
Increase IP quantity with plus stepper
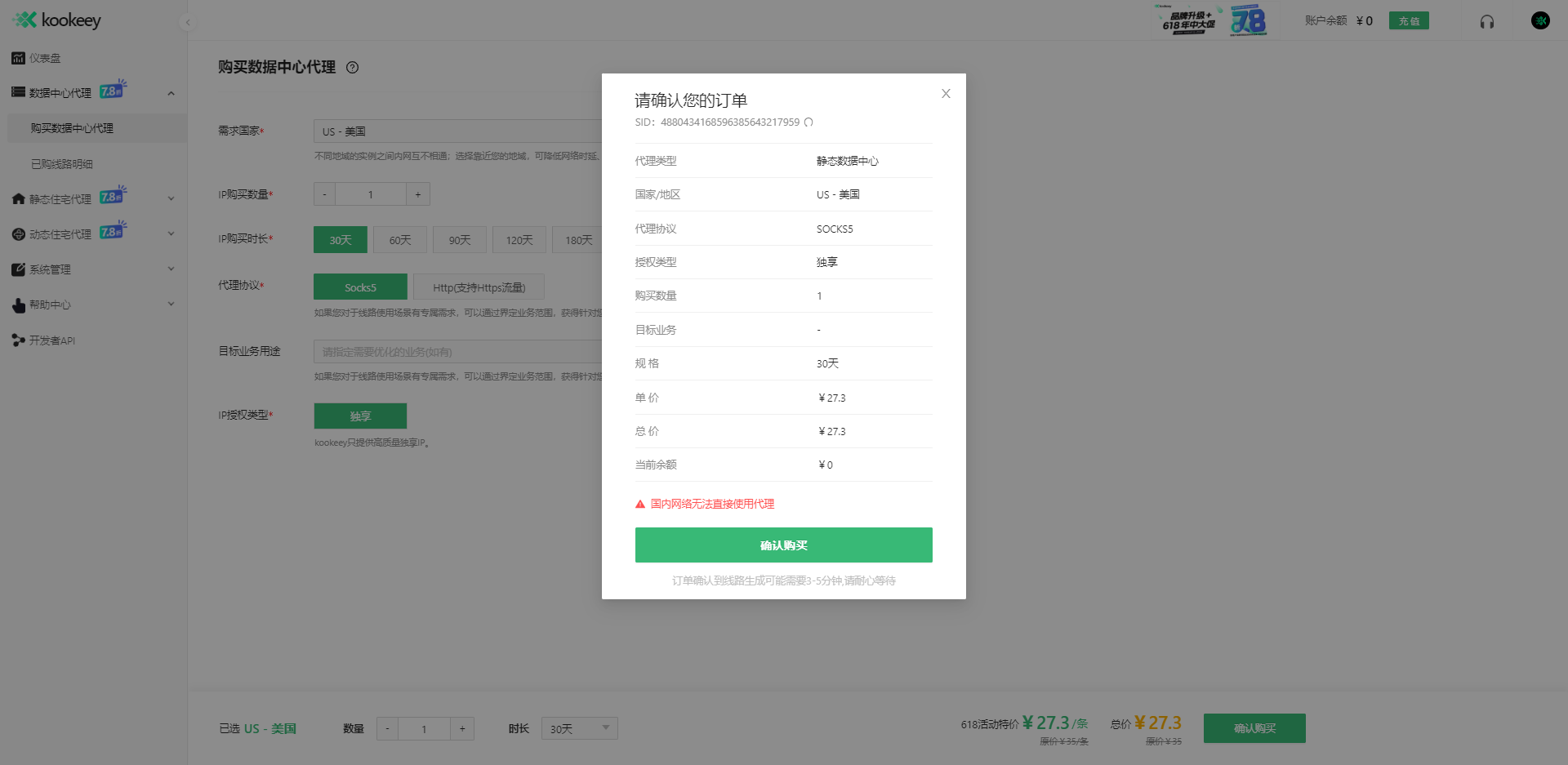coord(418,193)
